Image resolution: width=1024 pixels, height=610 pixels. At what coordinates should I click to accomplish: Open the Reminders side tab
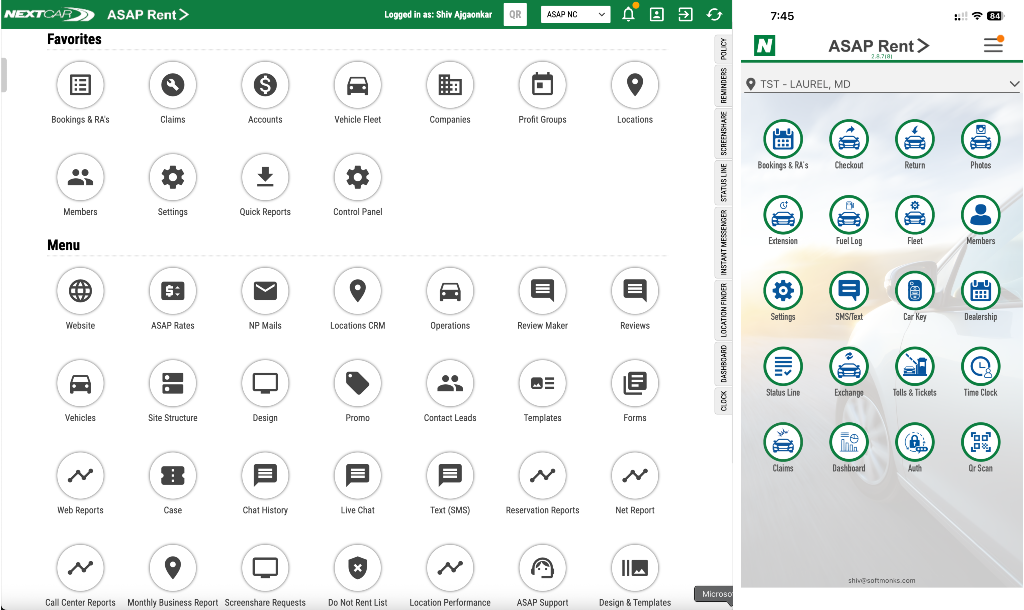723,87
